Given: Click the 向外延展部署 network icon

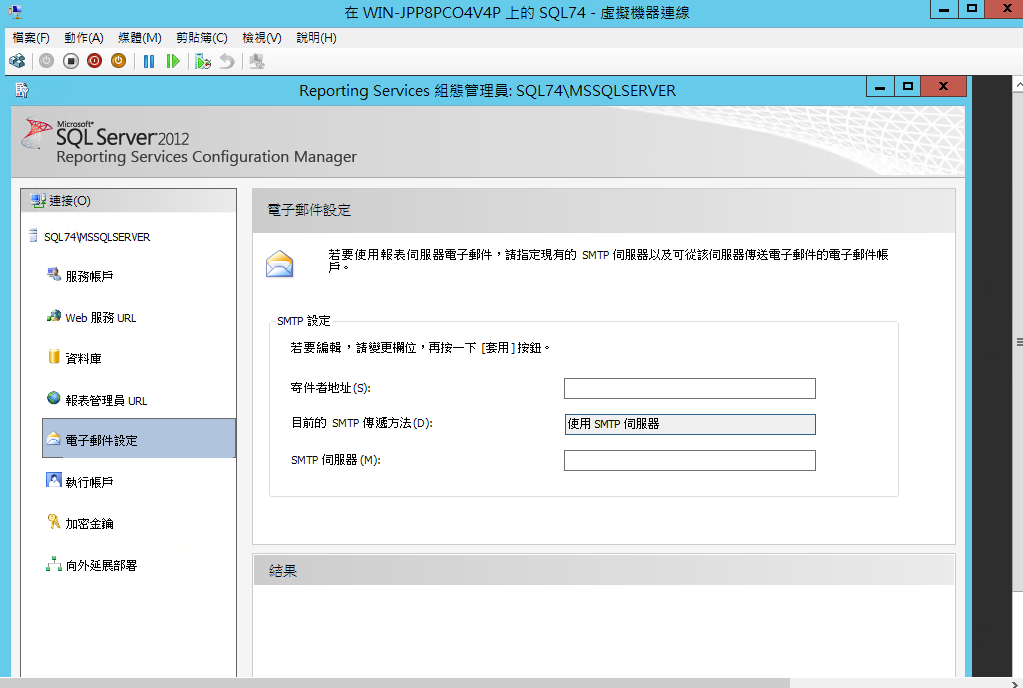Looking at the screenshot, I should click(x=54, y=564).
